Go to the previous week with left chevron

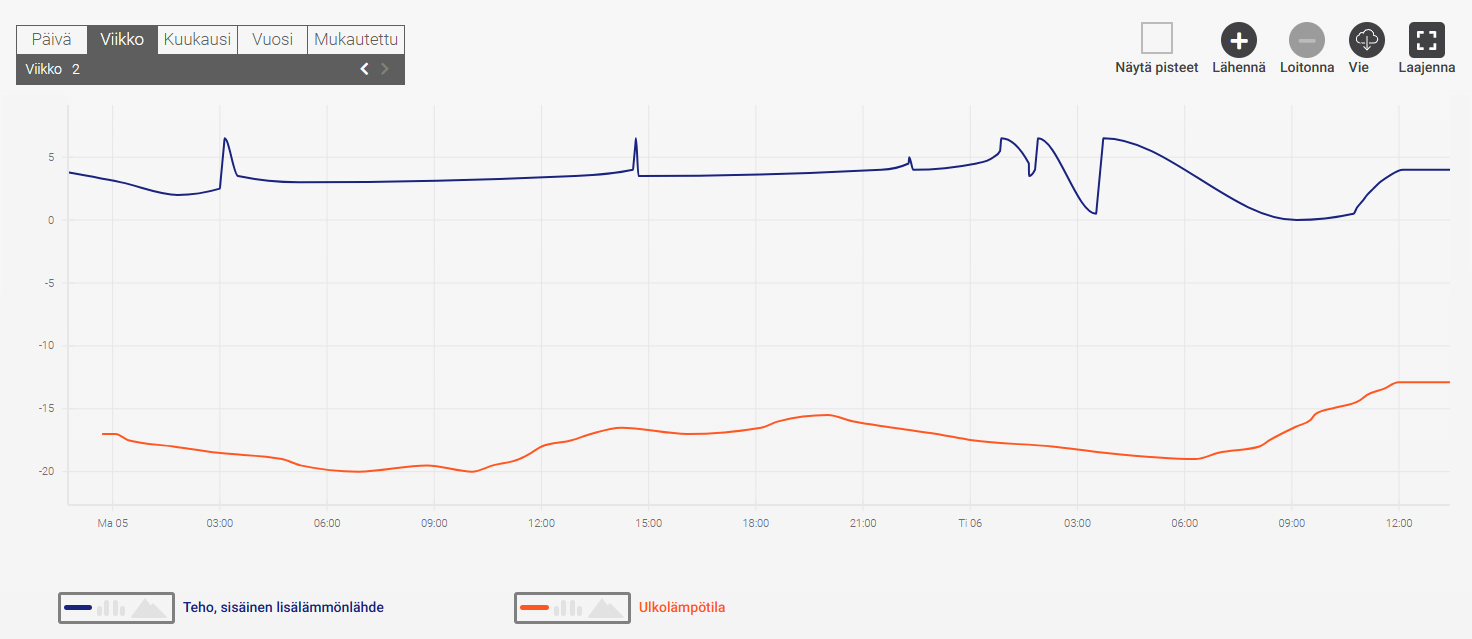[x=364, y=69]
